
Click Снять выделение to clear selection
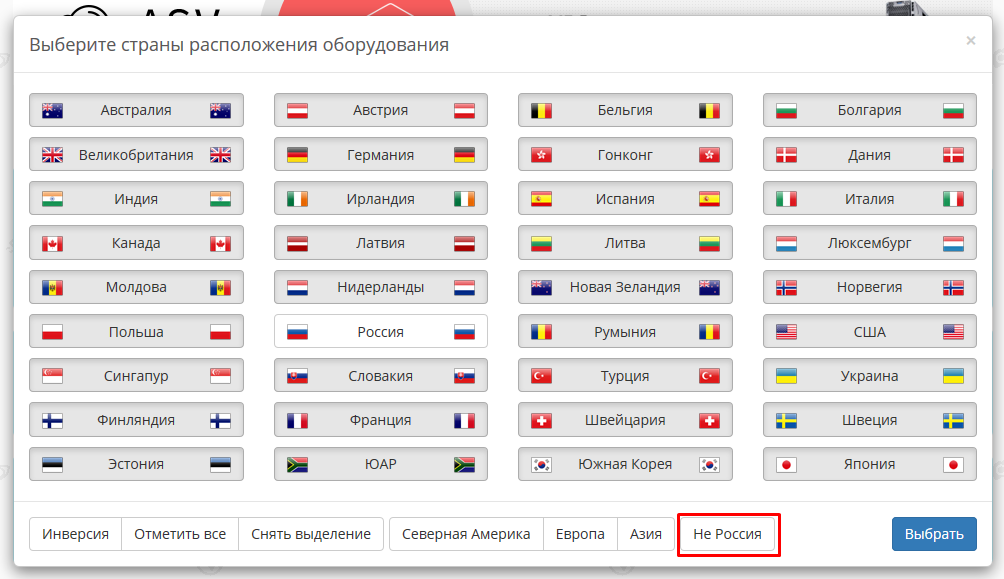pyautogui.click(x=311, y=534)
